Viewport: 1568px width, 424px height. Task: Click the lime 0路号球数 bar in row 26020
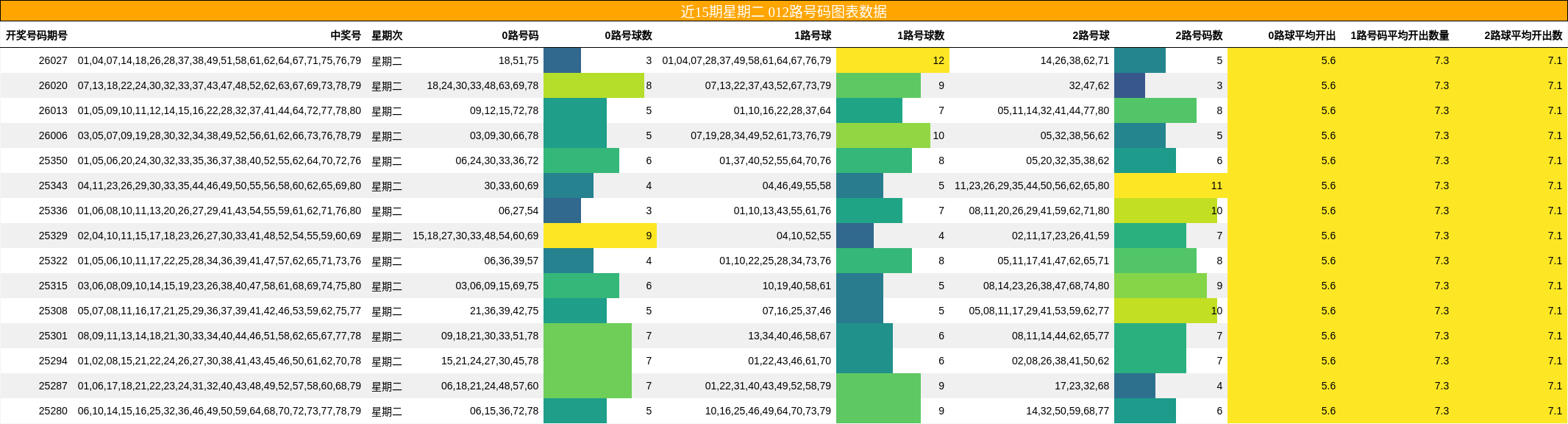click(594, 85)
